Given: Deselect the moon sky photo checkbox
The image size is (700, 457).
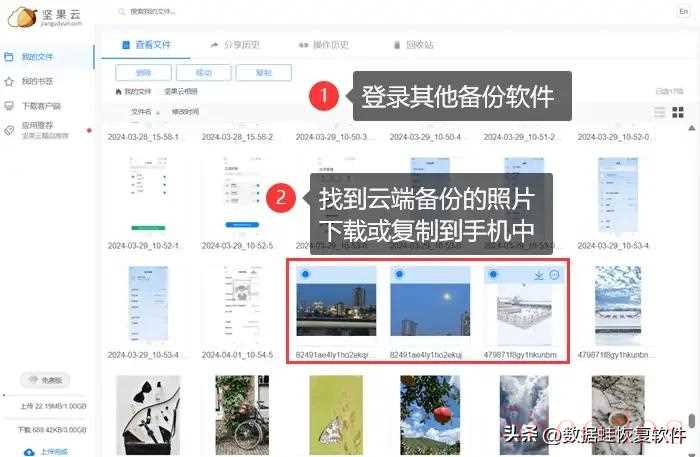Looking at the screenshot, I should [398, 275].
